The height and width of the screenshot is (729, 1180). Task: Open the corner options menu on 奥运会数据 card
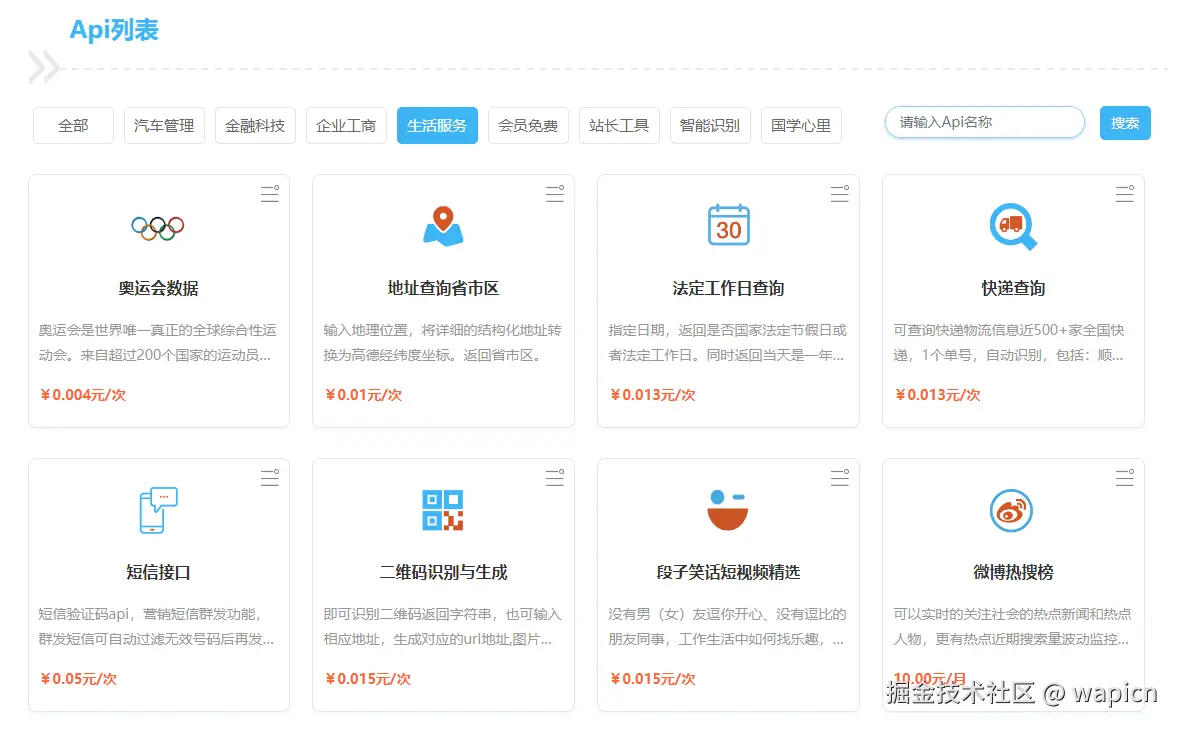click(x=269, y=194)
